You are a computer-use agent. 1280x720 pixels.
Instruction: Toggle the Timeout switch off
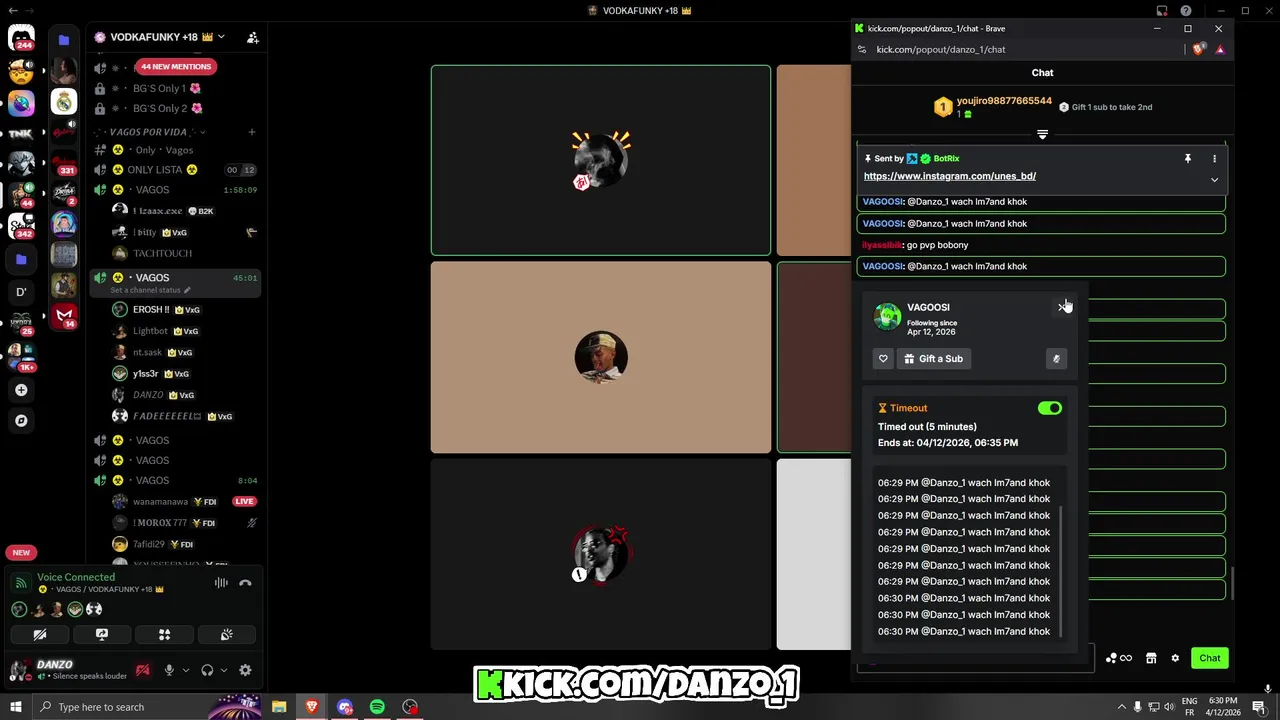pos(1049,408)
